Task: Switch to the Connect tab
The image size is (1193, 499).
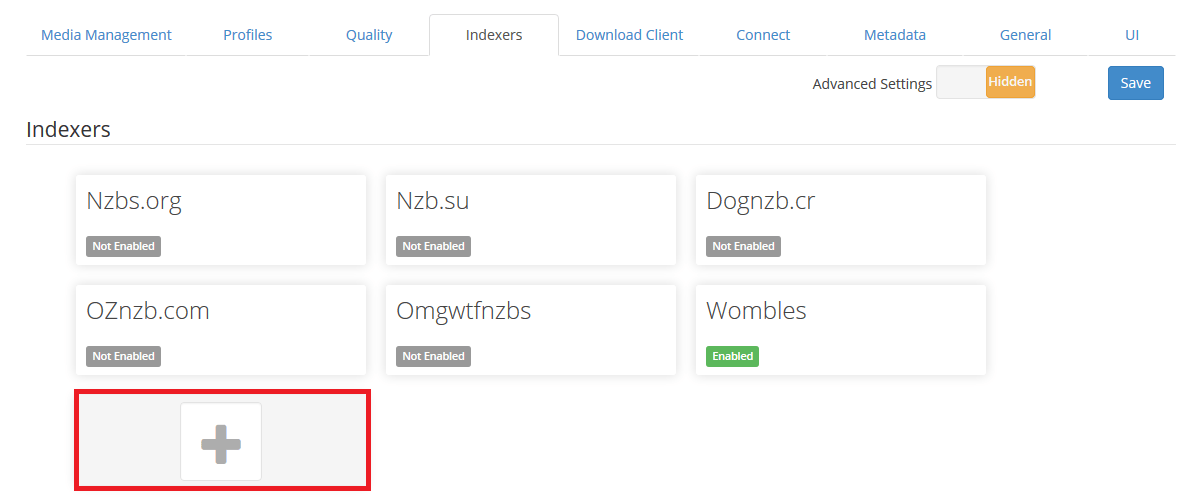Action: pos(763,35)
